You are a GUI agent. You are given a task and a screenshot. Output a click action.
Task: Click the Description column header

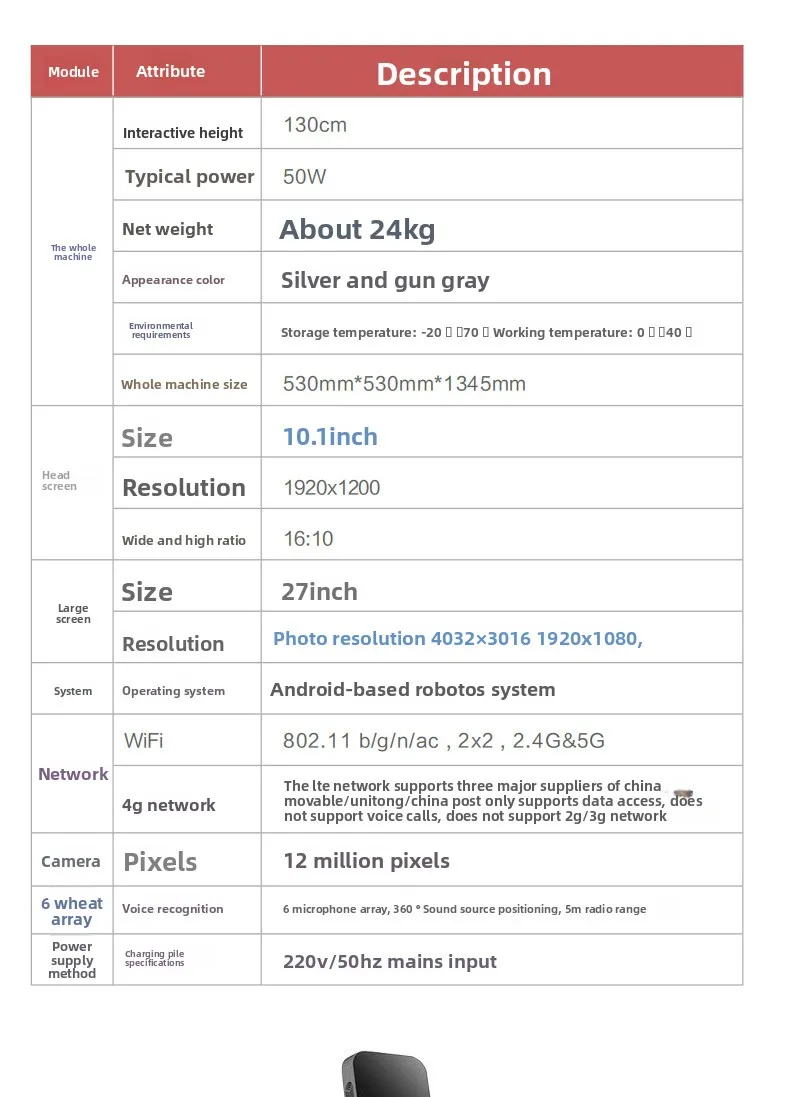[464, 74]
